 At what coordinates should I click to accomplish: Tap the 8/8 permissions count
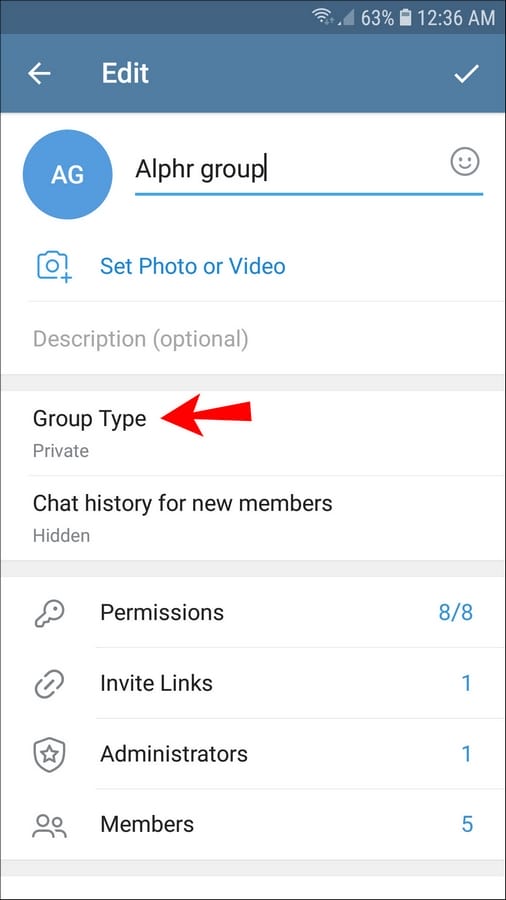coord(456,613)
